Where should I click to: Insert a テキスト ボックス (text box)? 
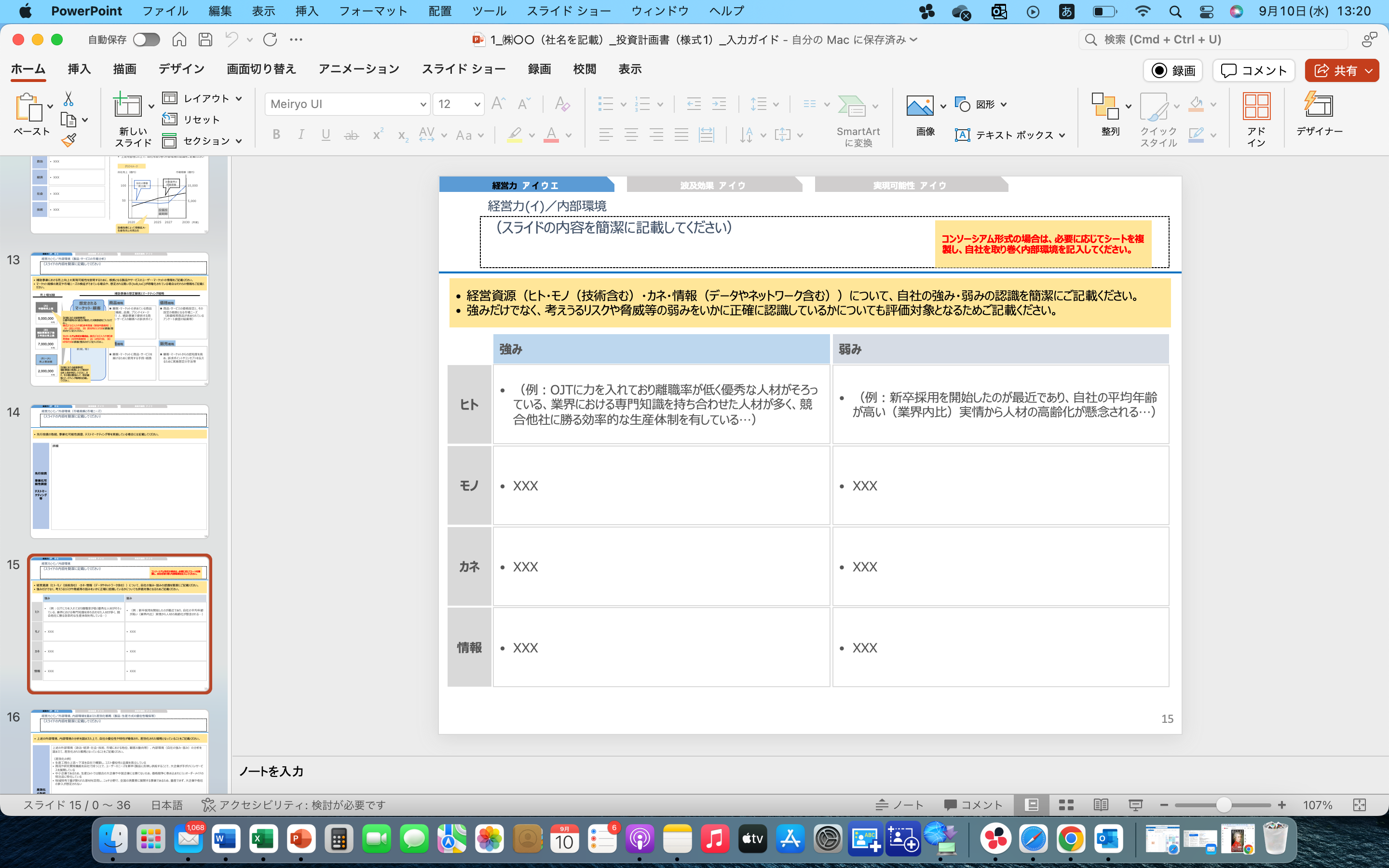point(1009,135)
